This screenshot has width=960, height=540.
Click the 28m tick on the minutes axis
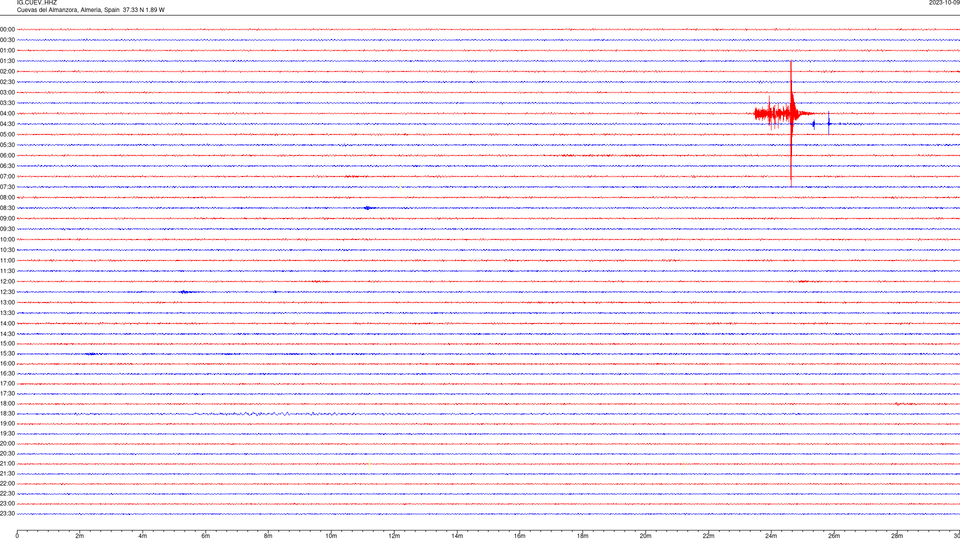(x=897, y=536)
